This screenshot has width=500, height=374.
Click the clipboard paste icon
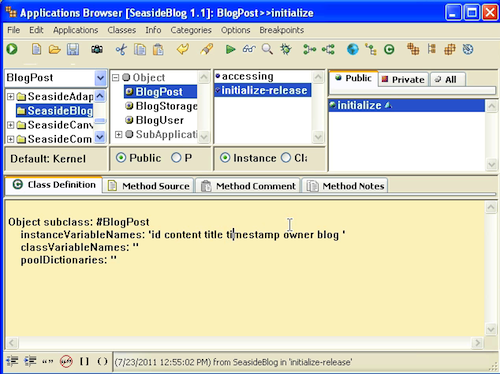pyautogui.click(x=158, y=50)
